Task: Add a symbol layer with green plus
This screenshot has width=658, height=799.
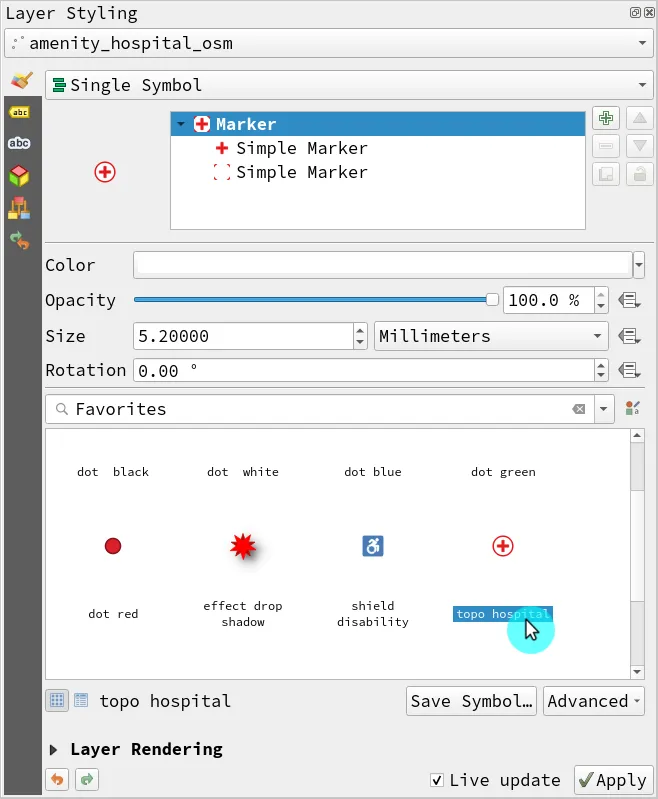Action: pyautogui.click(x=605, y=118)
